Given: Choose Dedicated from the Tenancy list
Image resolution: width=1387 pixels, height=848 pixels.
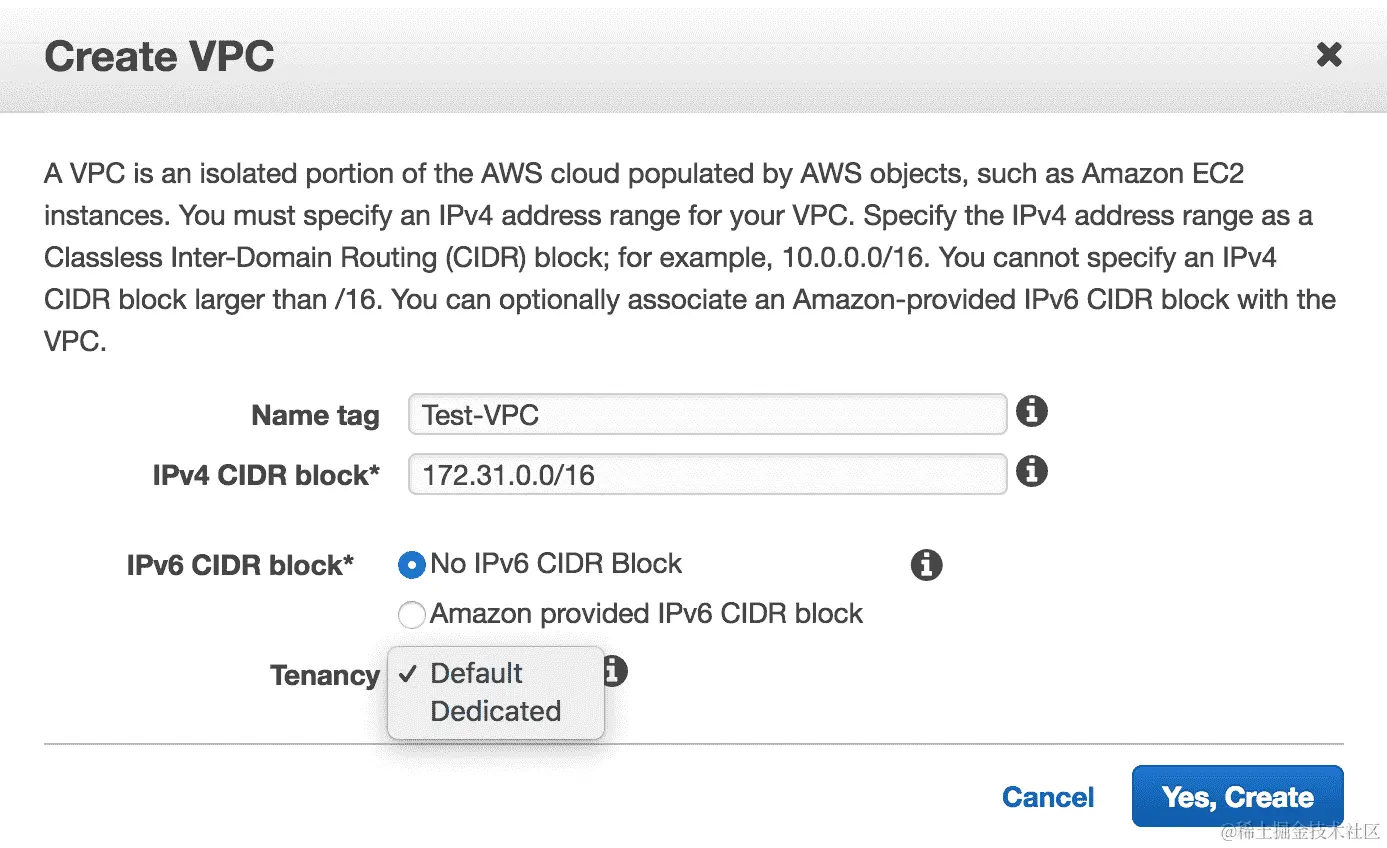Looking at the screenshot, I should point(495,711).
